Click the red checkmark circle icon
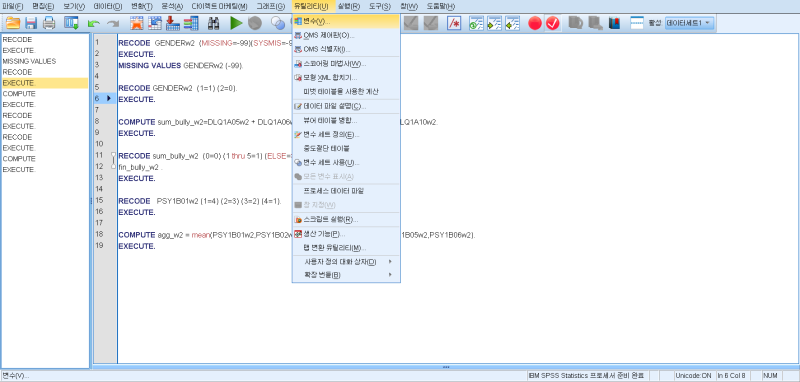The image size is (800, 382). point(553,23)
